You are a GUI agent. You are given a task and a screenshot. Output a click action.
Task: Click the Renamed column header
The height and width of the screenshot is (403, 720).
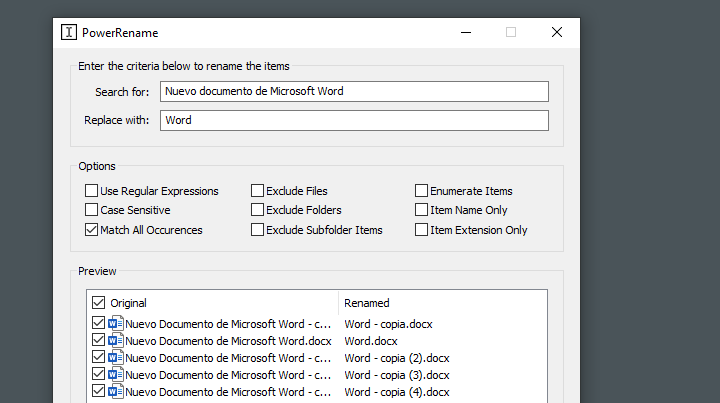(367, 303)
